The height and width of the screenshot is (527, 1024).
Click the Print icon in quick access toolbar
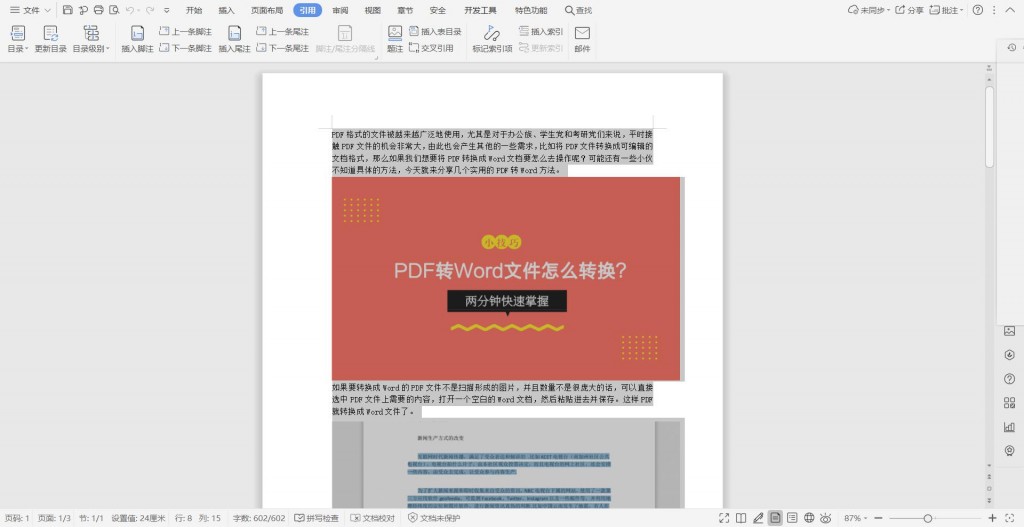pyautogui.click(x=99, y=10)
